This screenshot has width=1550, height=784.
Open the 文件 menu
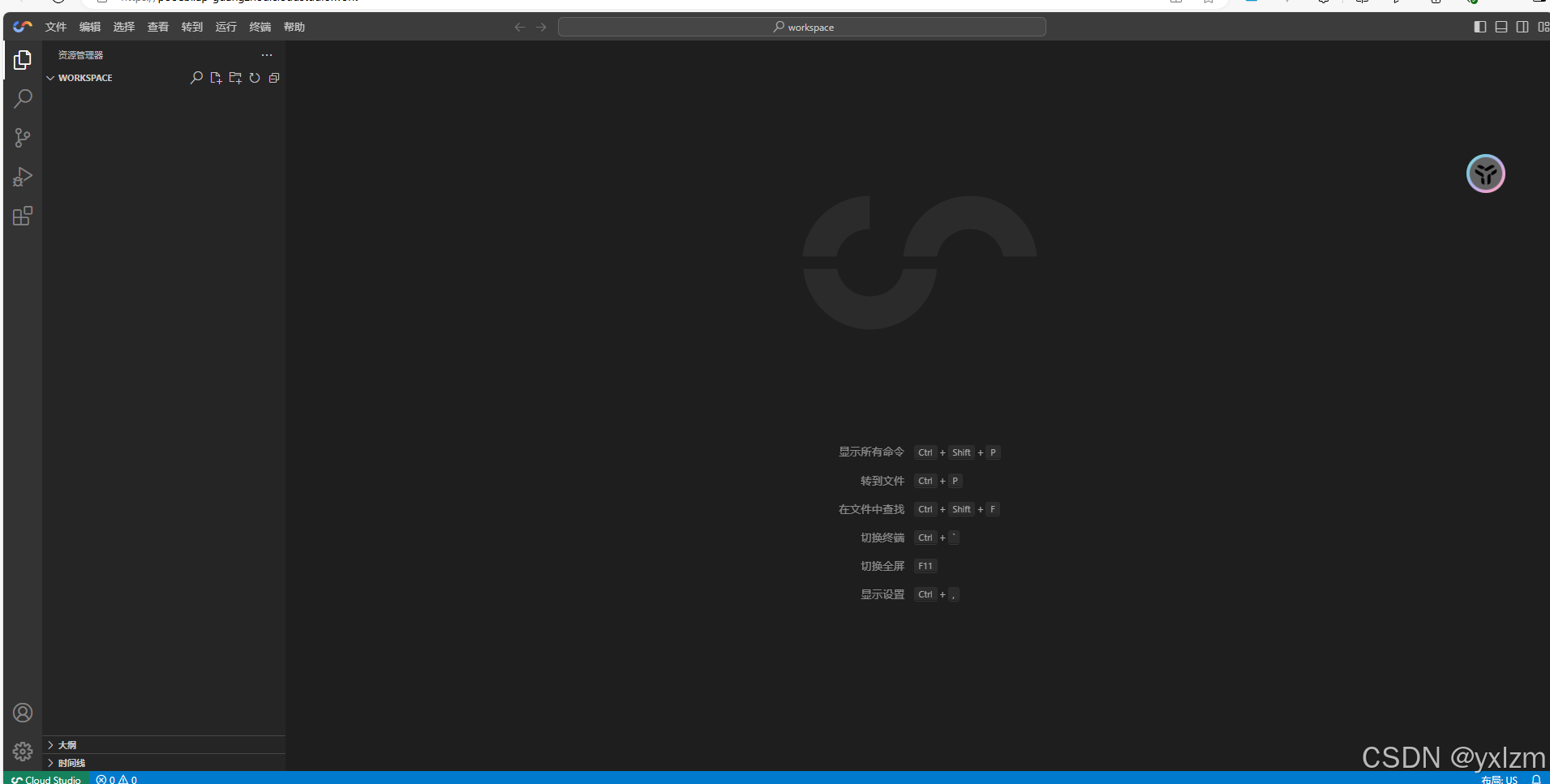click(x=56, y=27)
